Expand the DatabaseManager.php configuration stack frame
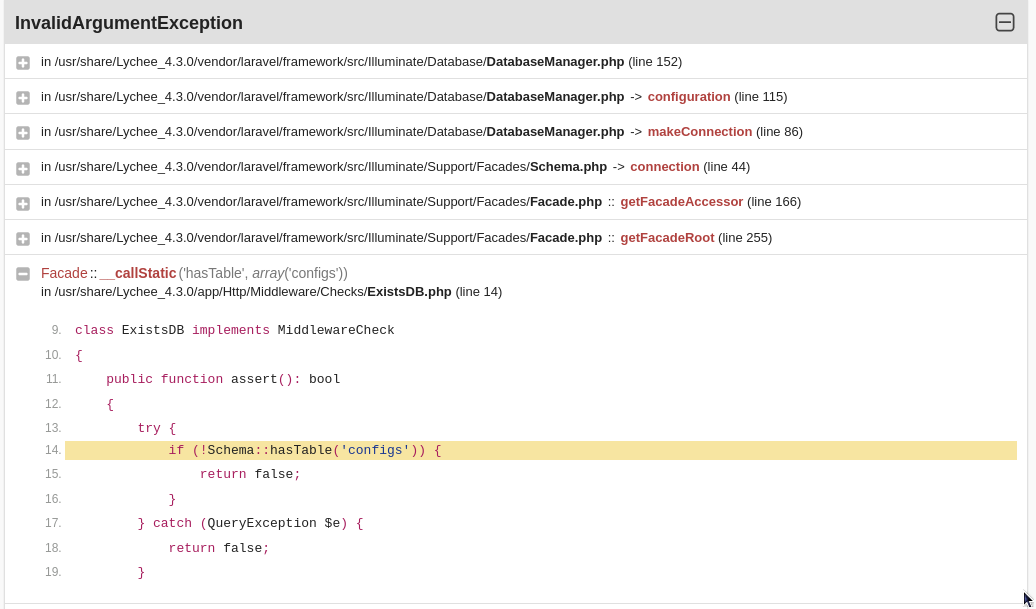Viewport: 1036px width, 609px height. 22,97
